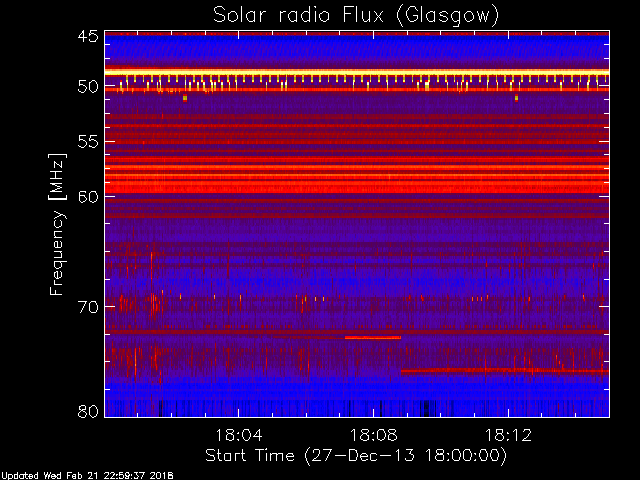Click the "Start Time (27-Dec-13 18:00:00)" label
Screen dimensions: 640x480
coord(355,455)
